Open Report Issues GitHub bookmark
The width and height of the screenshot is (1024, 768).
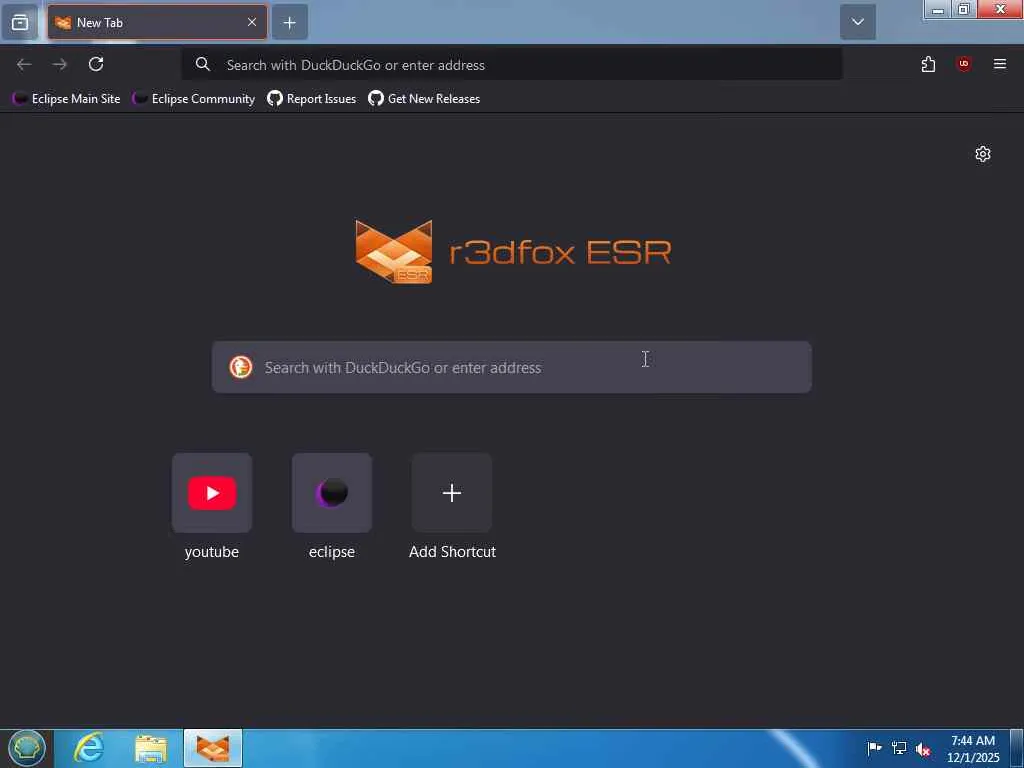click(312, 99)
